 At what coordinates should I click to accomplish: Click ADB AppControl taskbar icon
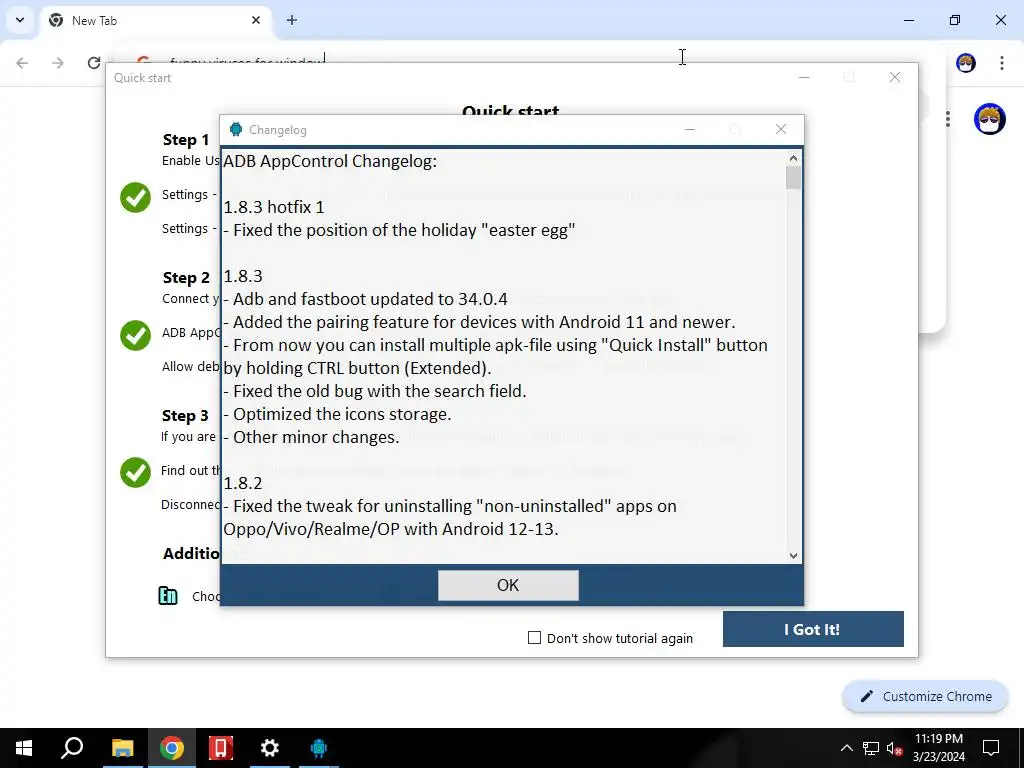click(319, 748)
